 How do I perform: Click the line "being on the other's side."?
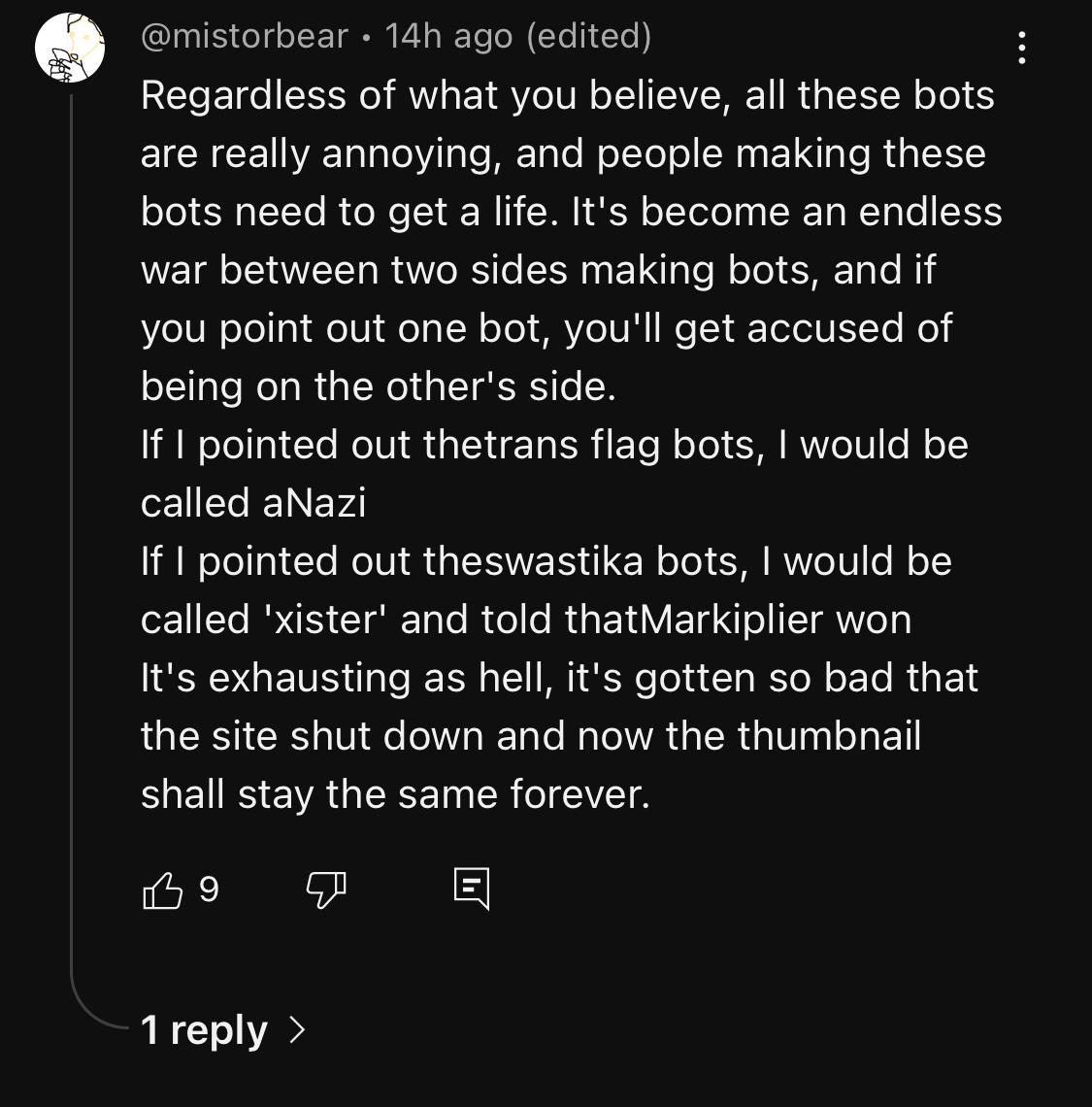(x=379, y=386)
